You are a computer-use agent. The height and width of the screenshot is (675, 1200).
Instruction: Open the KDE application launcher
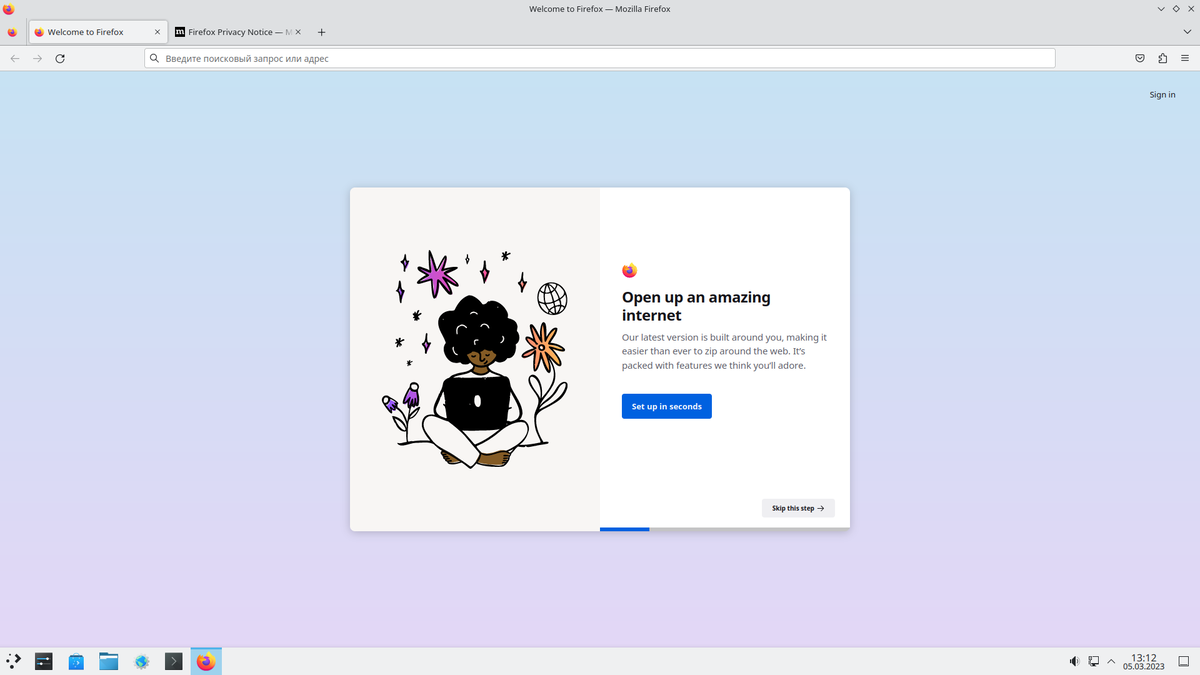click(14, 661)
